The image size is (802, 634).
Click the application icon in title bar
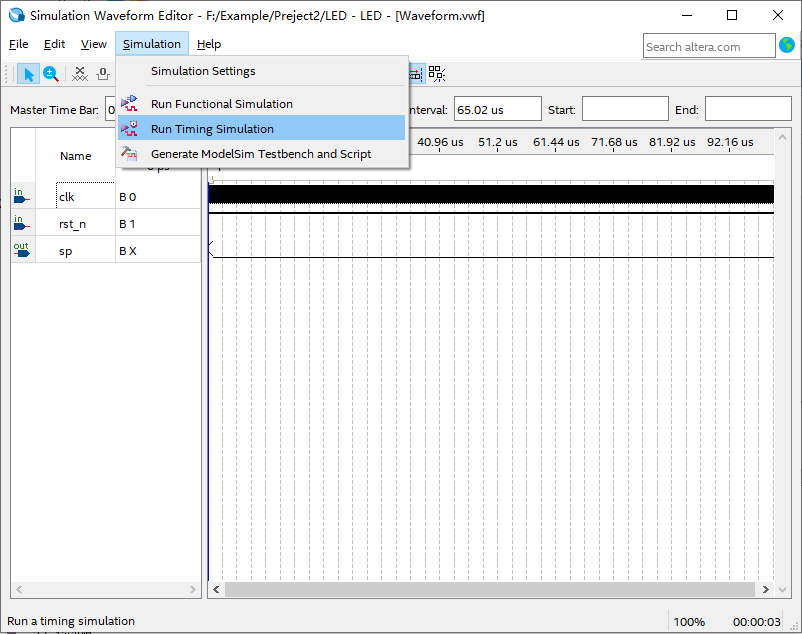click(x=16, y=15)
